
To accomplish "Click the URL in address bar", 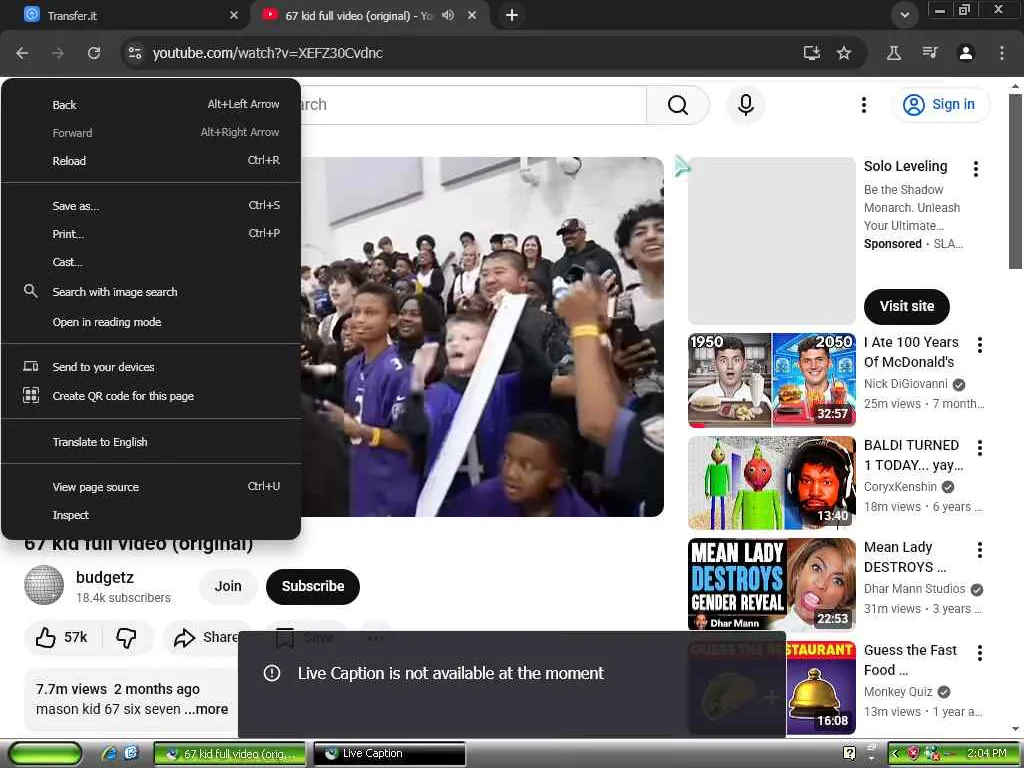I will pyautogui.click(x=268, y=53).
